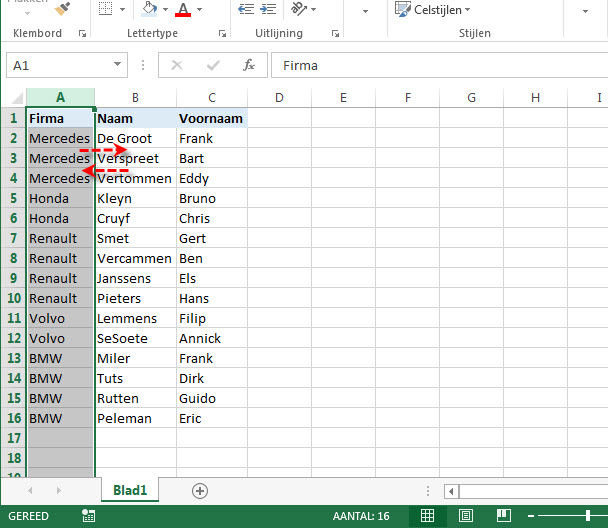This screenshot has width=608, height=528.
Task: Click the zoom slider handle
Action: tap(588, 516)
